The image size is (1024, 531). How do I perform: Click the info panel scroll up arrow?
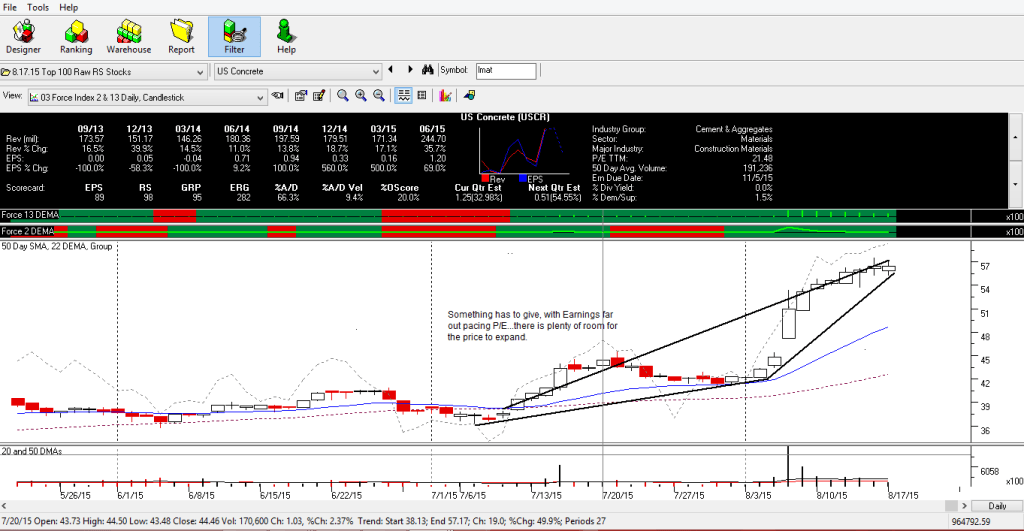[x=1015, y=137]
